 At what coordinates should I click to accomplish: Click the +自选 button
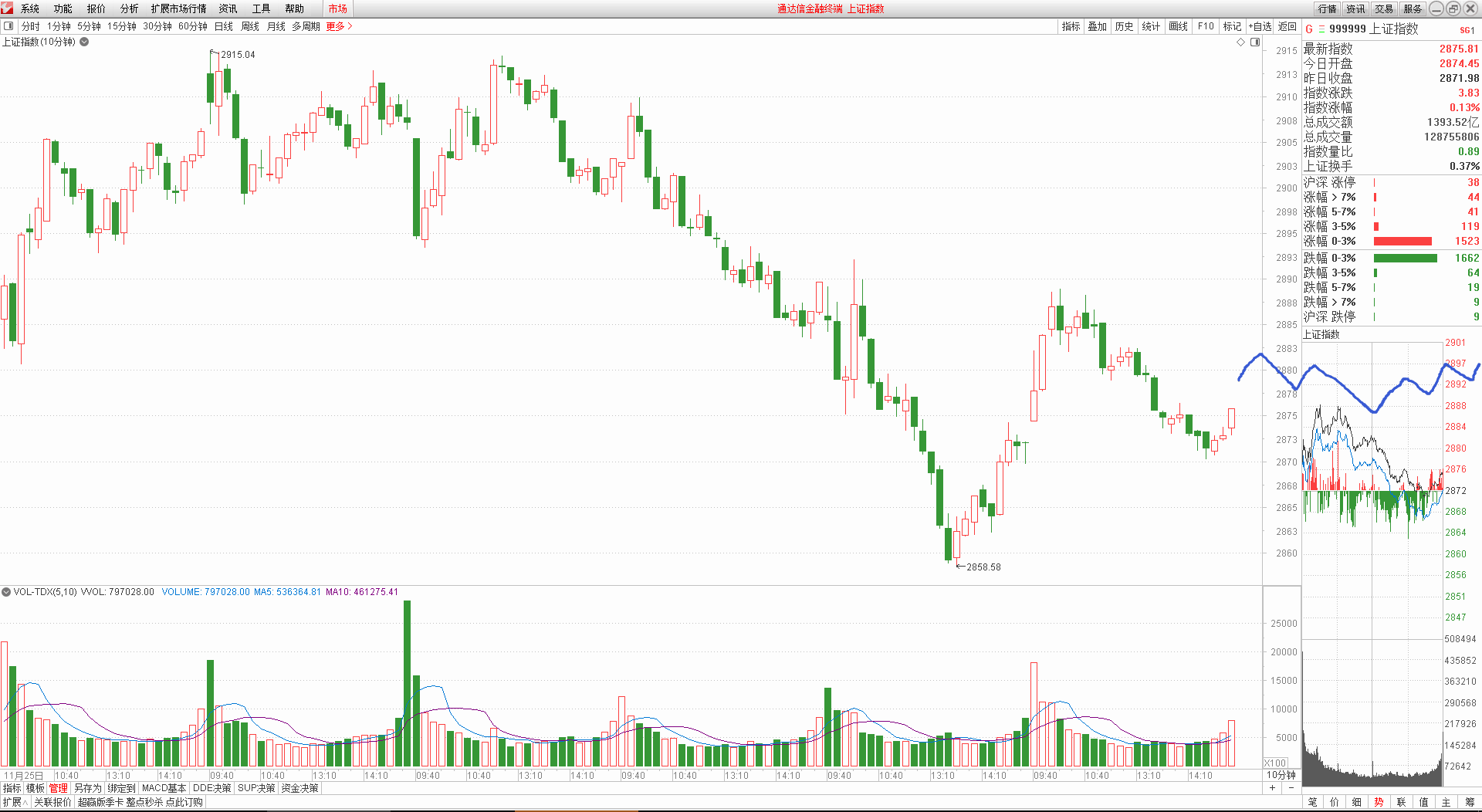coord(1260,26)
